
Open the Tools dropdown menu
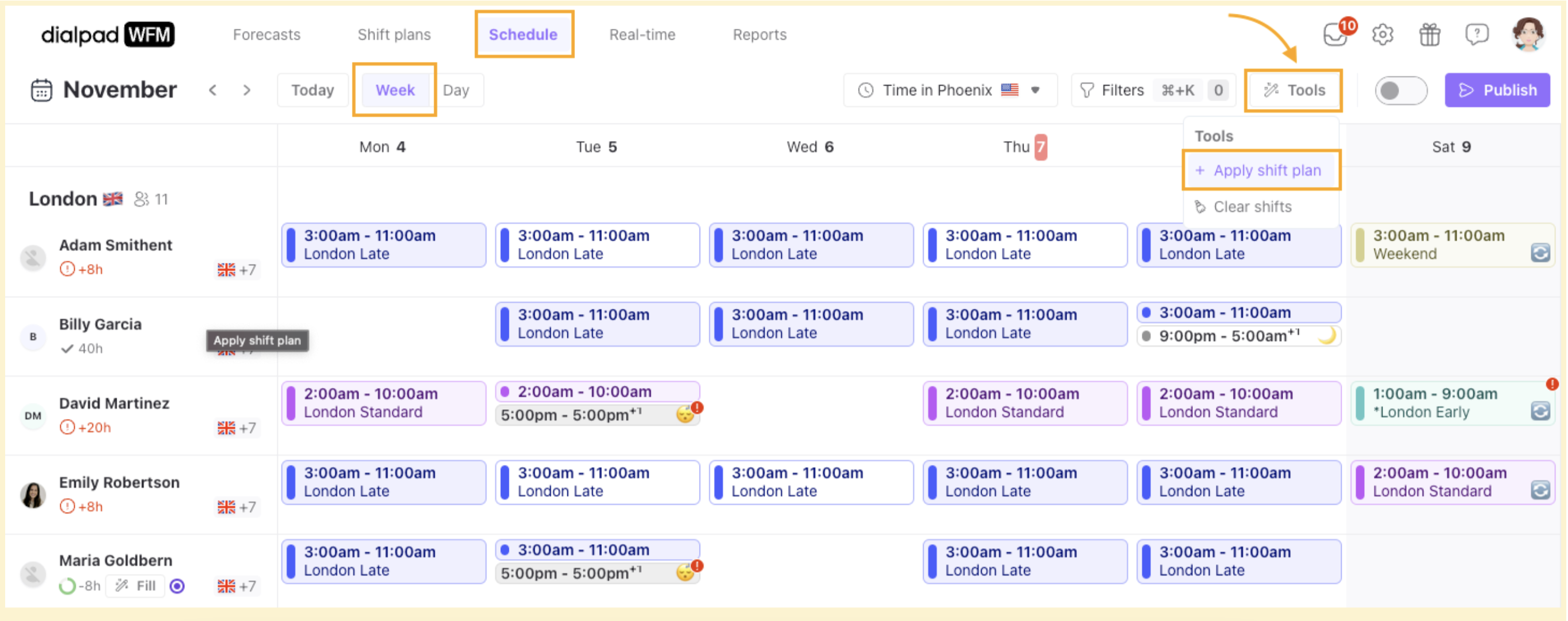tap(1294, 90)
